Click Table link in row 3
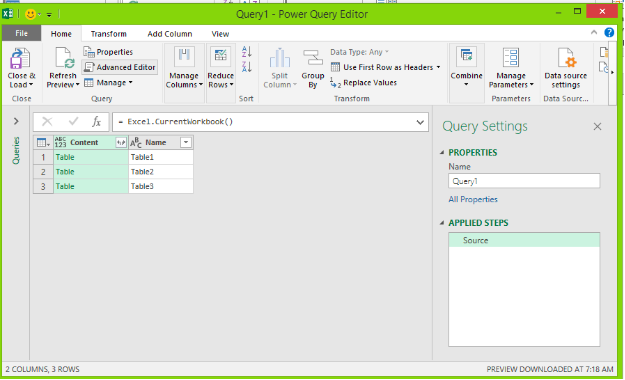Image resolution: width=625 pixels, height=380 pixels. pos(65,186)
